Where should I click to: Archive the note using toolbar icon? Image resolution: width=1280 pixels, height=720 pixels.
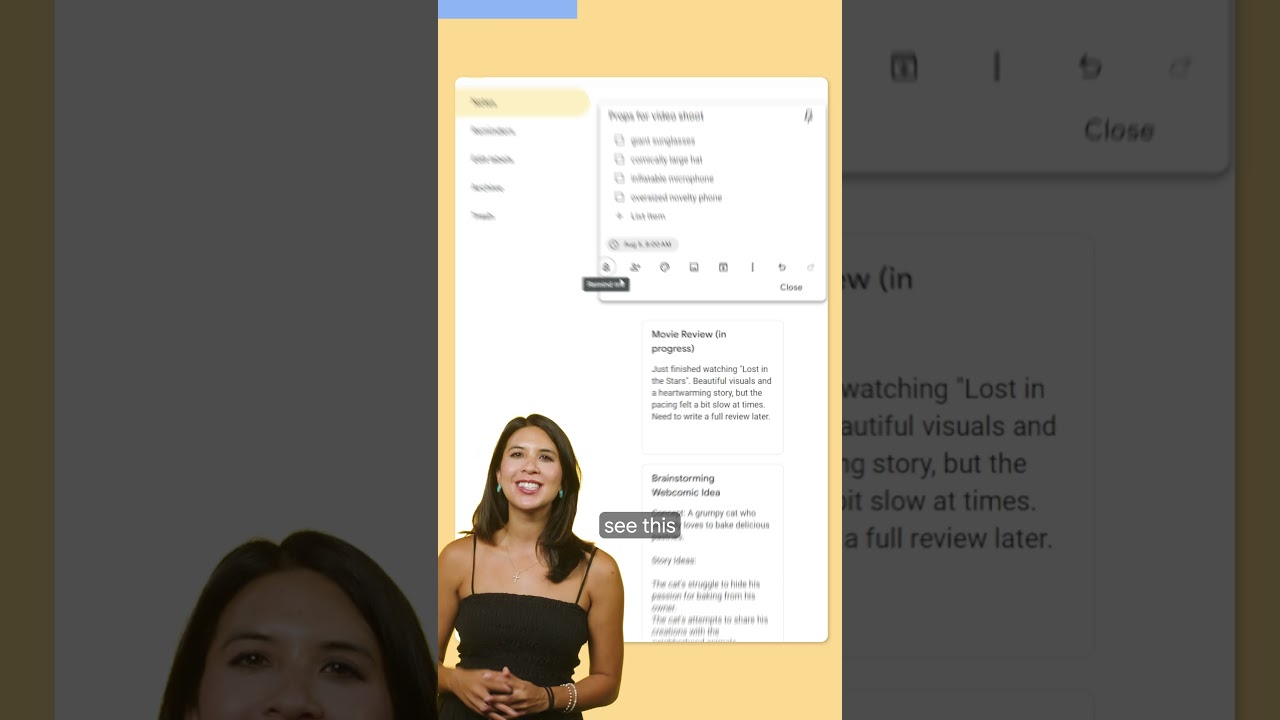click(x=723, y=267)
